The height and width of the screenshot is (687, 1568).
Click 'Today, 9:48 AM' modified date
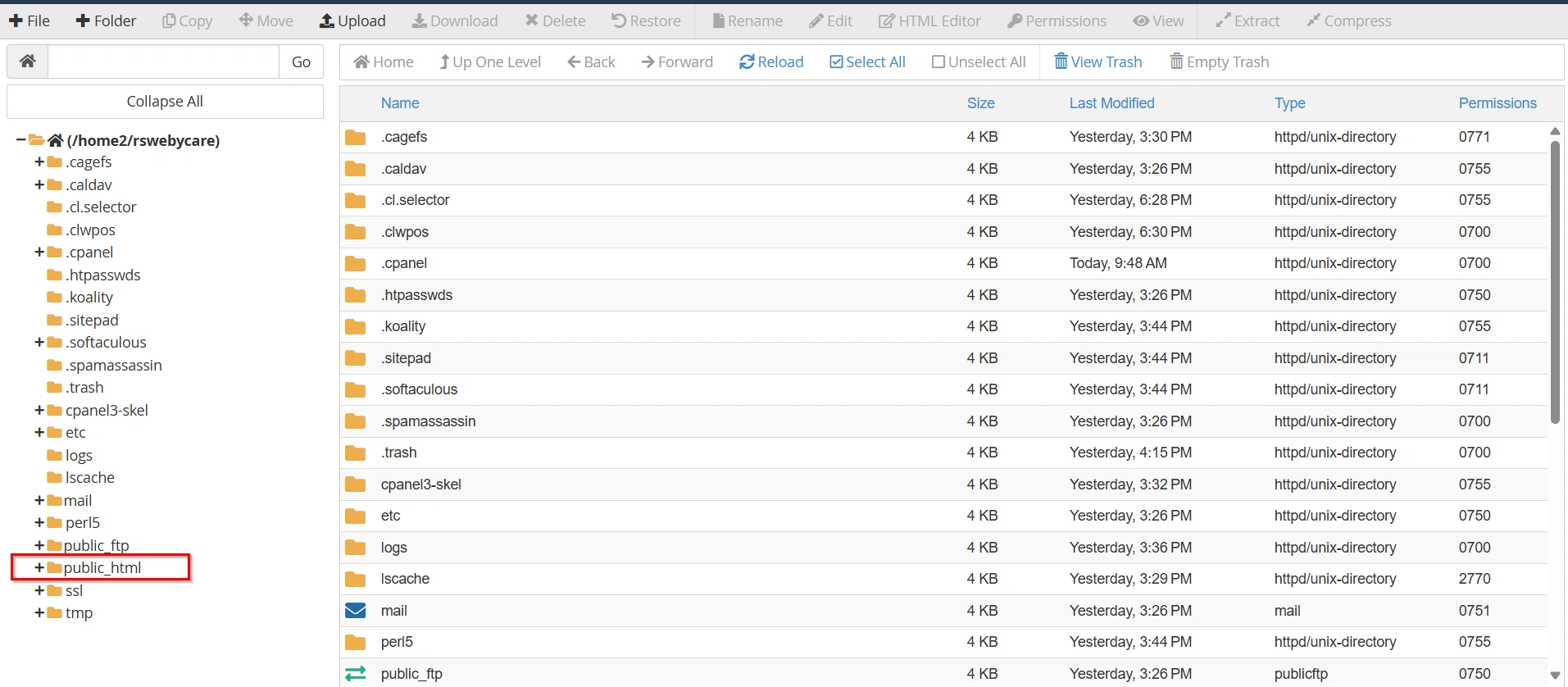tap(1118, 263)
